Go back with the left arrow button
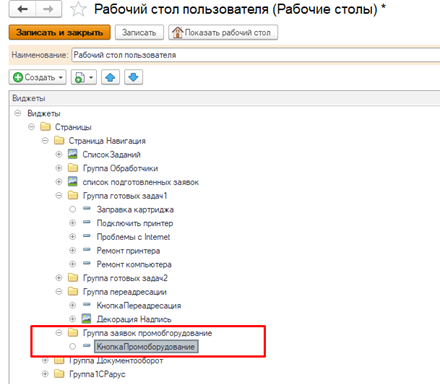This screenshot has width=440, height=384. click(x=22, y=9)
